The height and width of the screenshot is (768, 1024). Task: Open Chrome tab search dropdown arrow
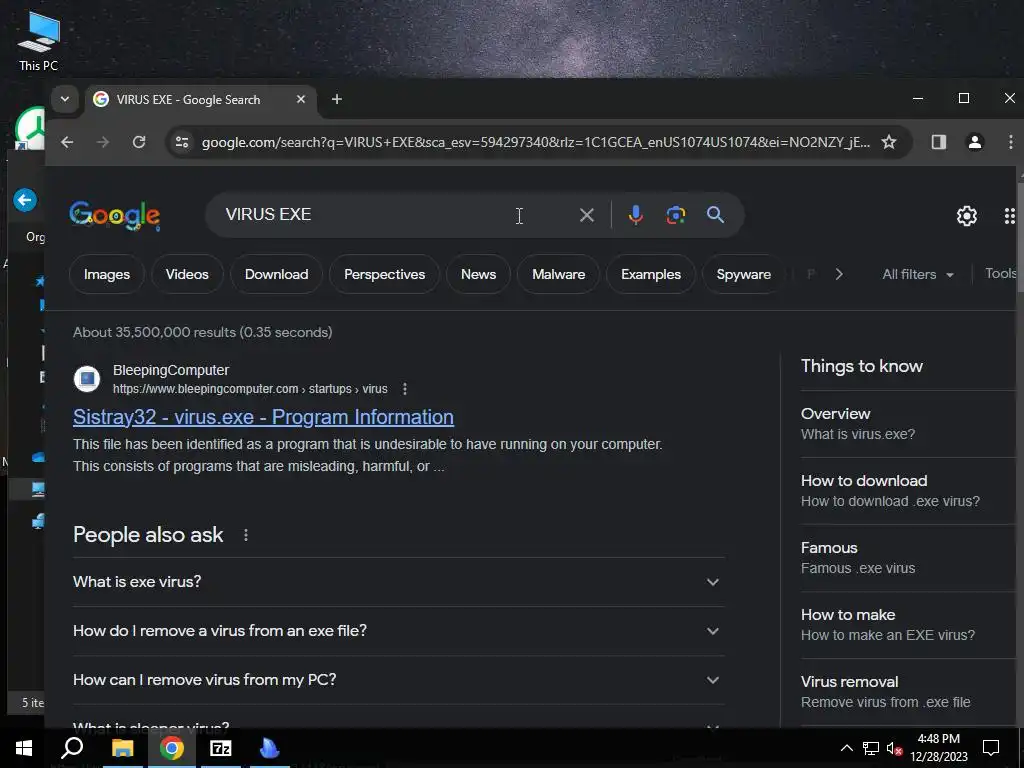[x=65, y=99]
